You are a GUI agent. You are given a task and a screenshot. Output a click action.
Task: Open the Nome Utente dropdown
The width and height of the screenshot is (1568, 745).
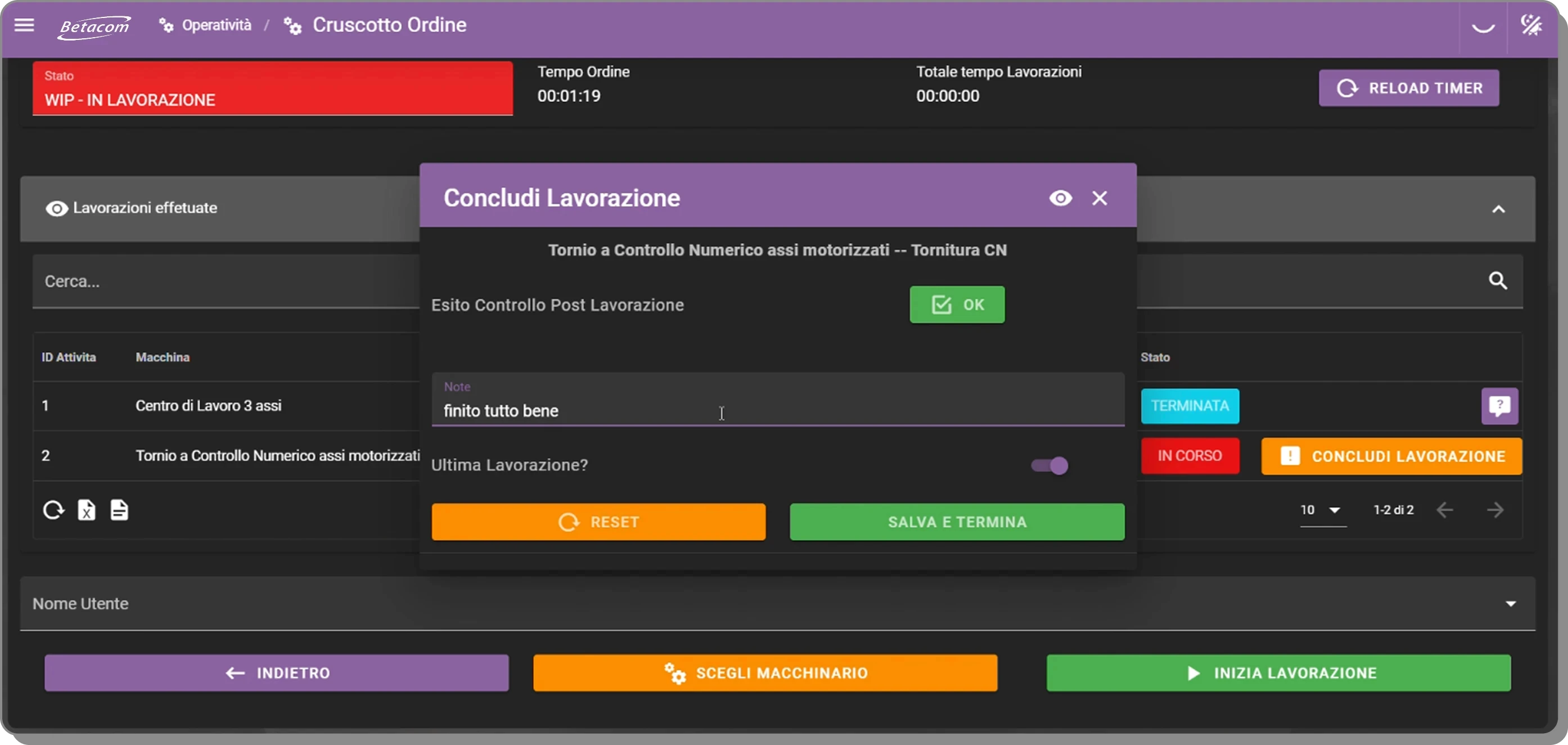pyautogui.click(x=1510, y=604)
